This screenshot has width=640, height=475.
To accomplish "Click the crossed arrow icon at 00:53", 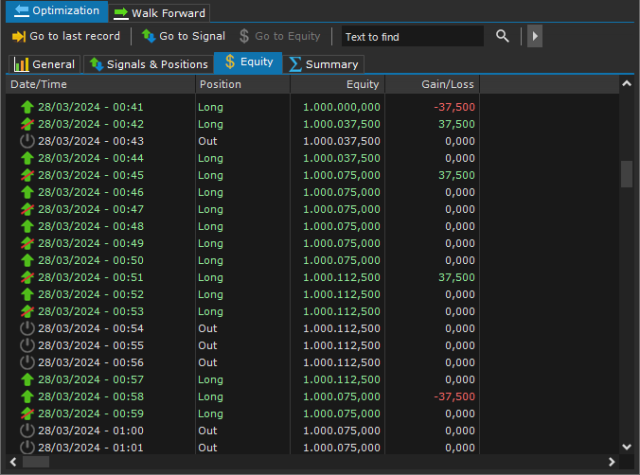I will click(27, 311).
